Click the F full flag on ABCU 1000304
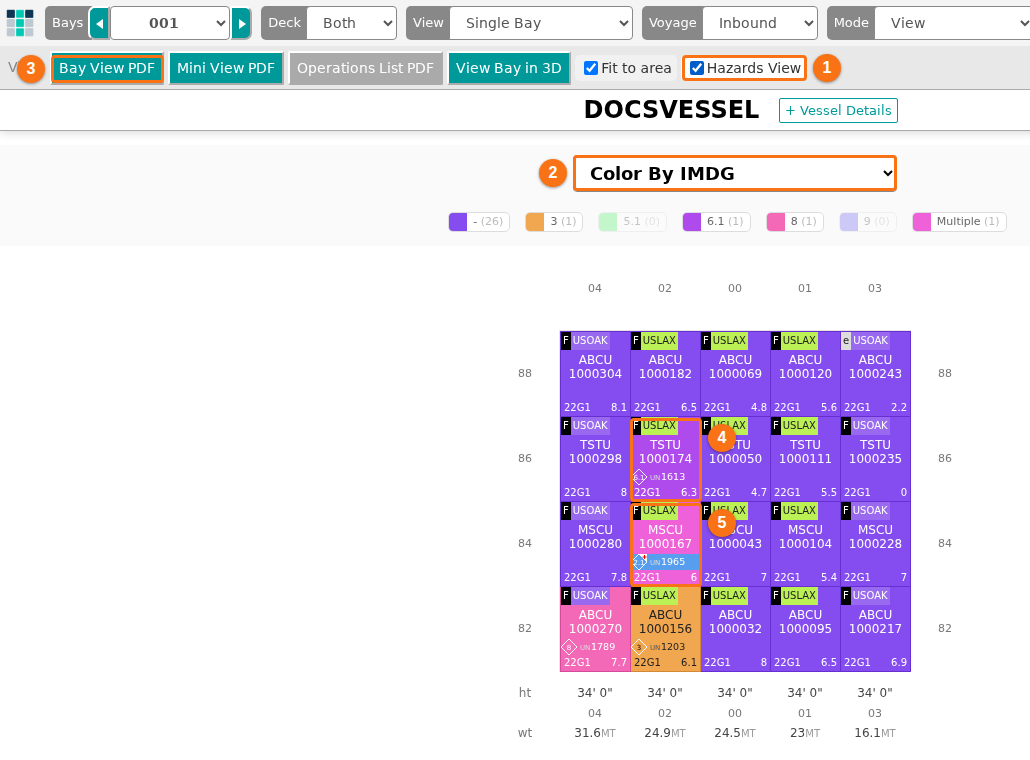The width and height of the screenshot is (1030, 760). coord(566,340)
